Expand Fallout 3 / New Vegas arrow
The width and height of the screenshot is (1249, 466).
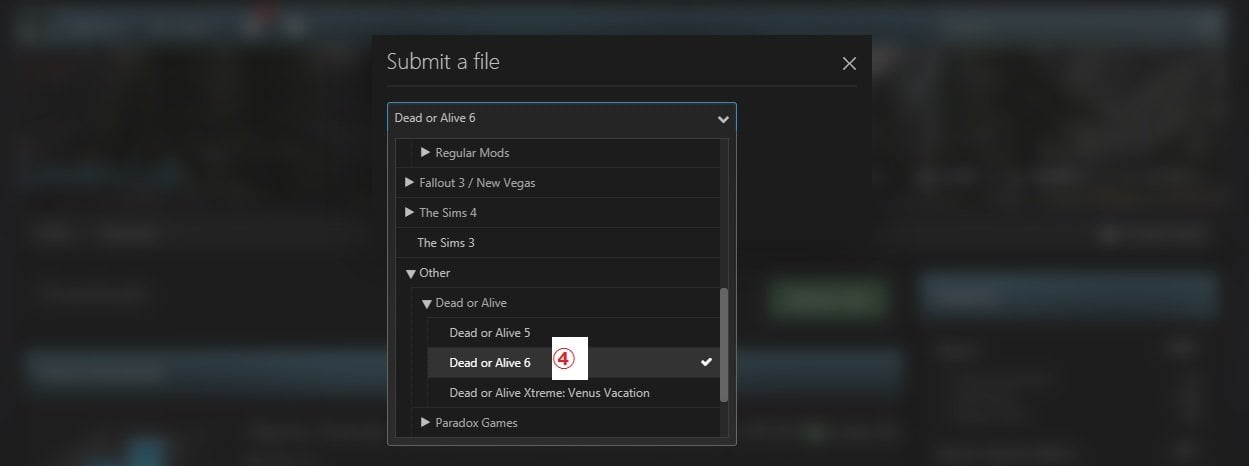[409, 183]
